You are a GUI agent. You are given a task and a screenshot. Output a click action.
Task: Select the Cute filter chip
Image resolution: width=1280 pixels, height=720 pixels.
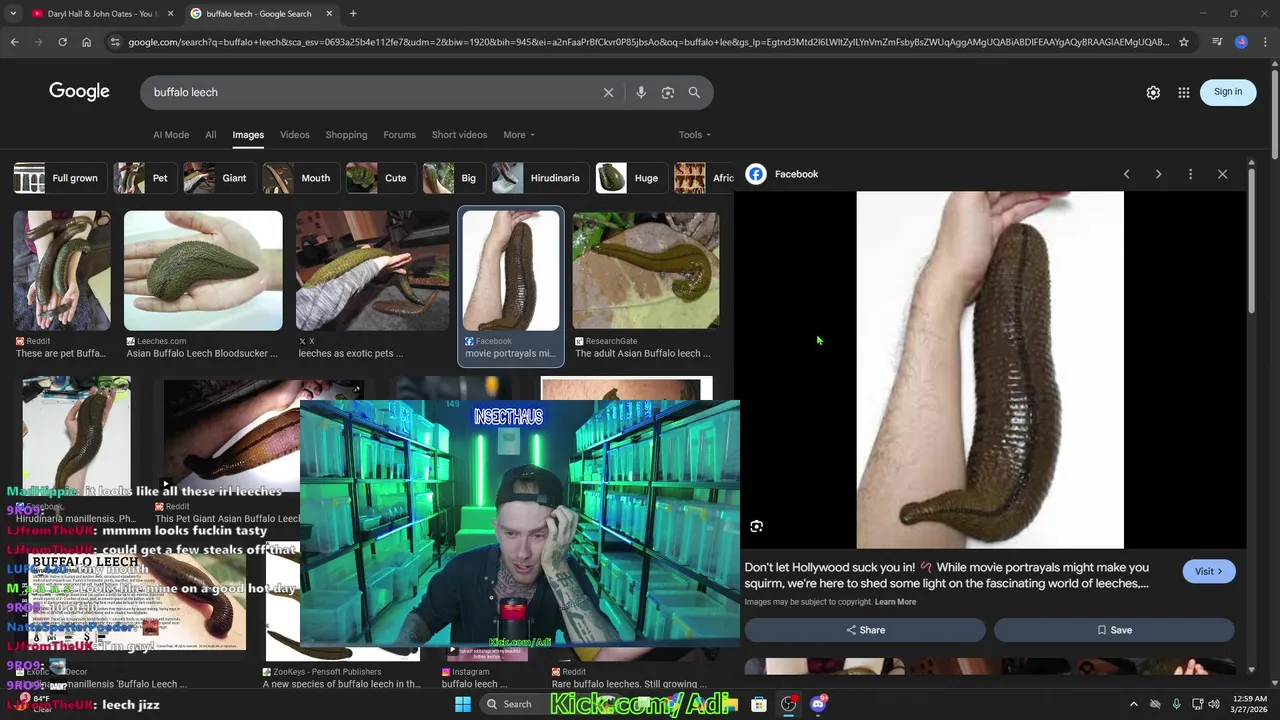click(379, 178)
